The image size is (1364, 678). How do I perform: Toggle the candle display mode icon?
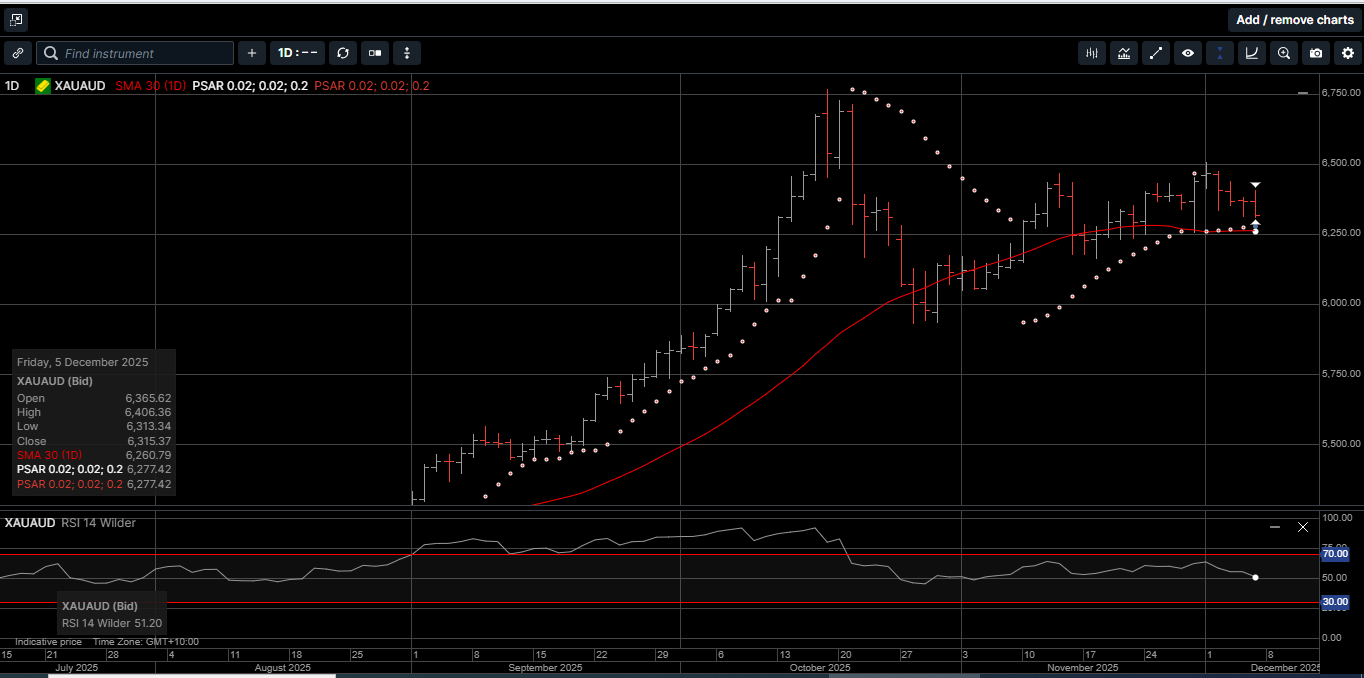click(x=374, y=53)
